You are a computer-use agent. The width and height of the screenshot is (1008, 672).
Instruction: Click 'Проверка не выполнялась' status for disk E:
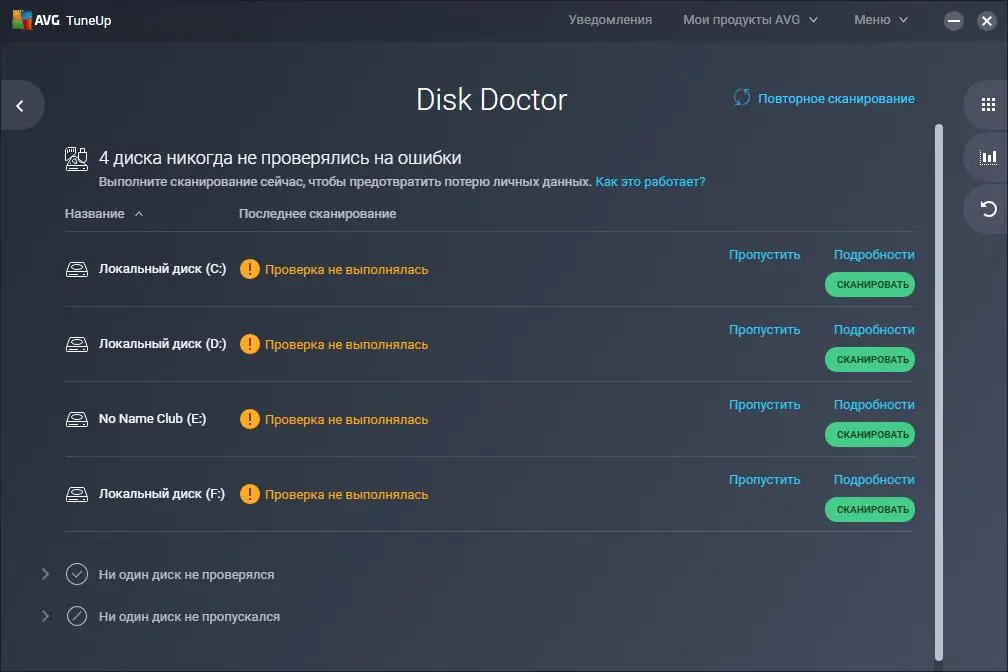[x=346, y=420]
